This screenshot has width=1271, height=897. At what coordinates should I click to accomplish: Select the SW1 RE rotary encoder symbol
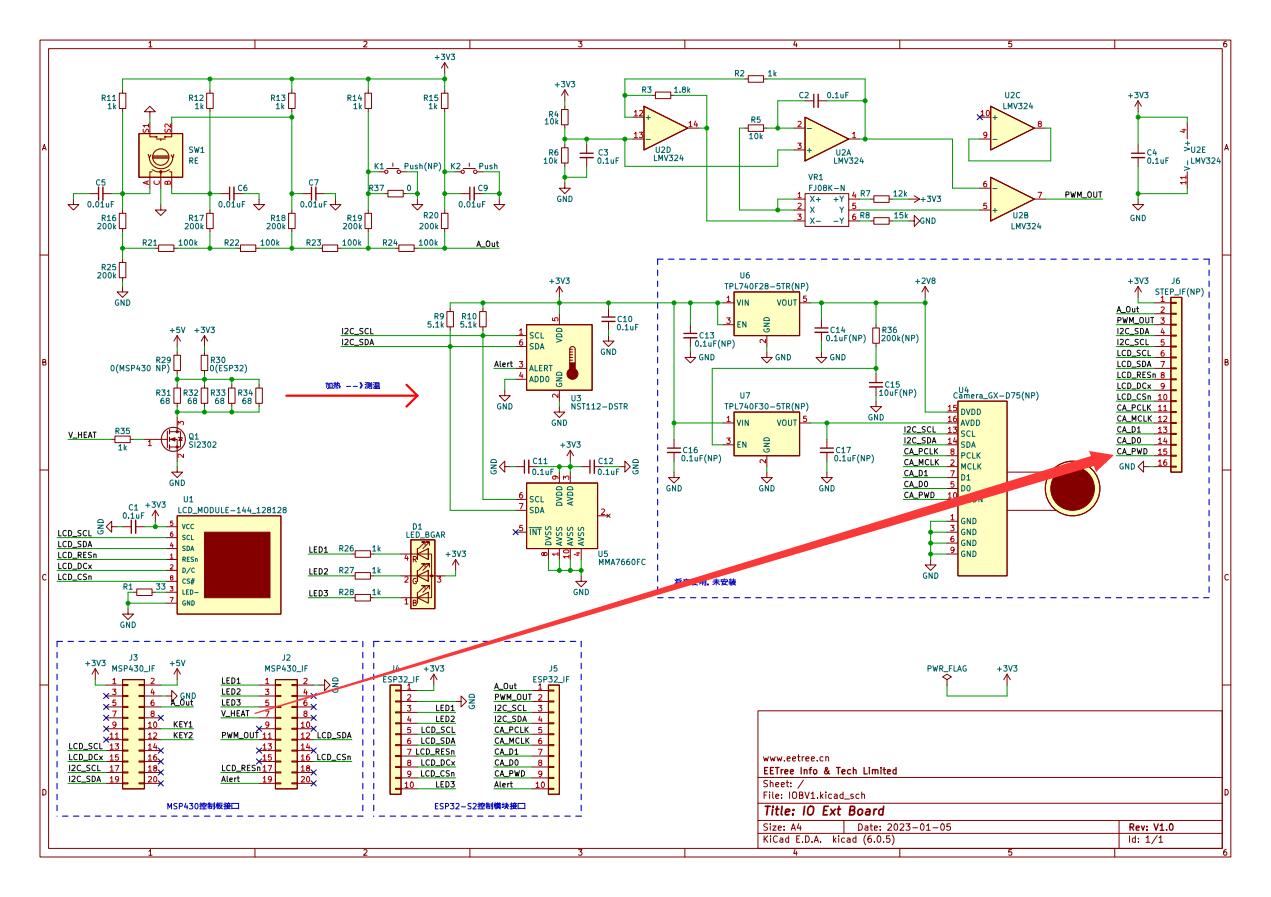(x=159, y=156)
